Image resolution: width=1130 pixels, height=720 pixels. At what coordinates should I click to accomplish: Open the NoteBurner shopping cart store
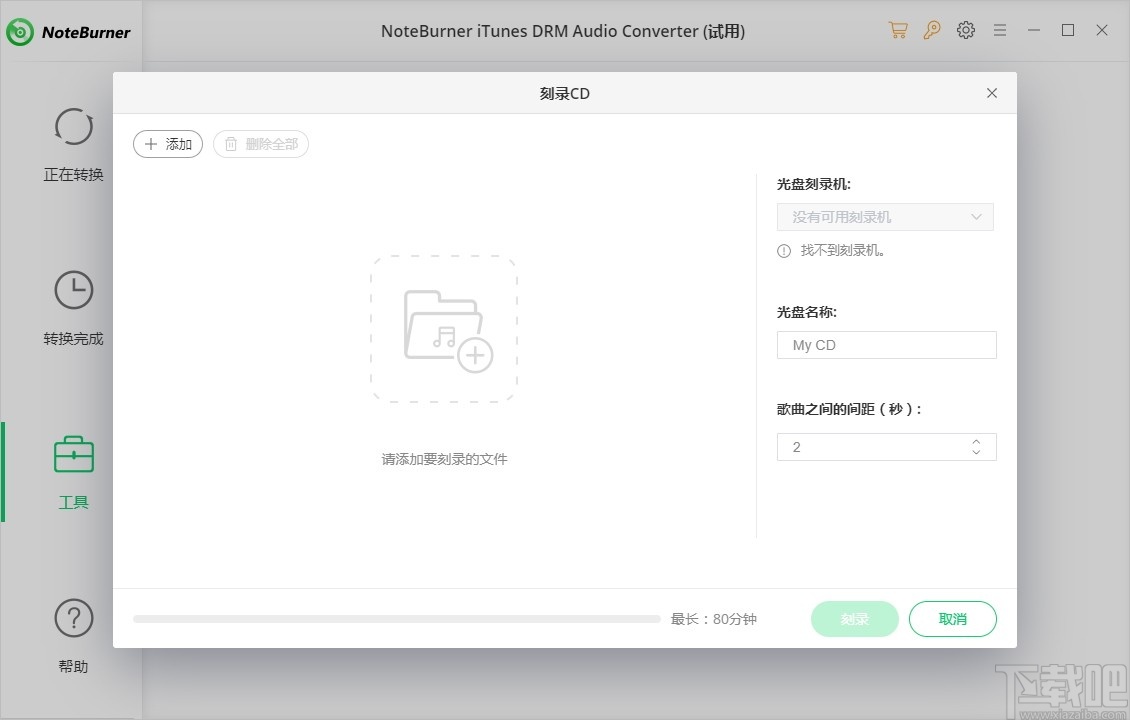[x=898, y=30]
